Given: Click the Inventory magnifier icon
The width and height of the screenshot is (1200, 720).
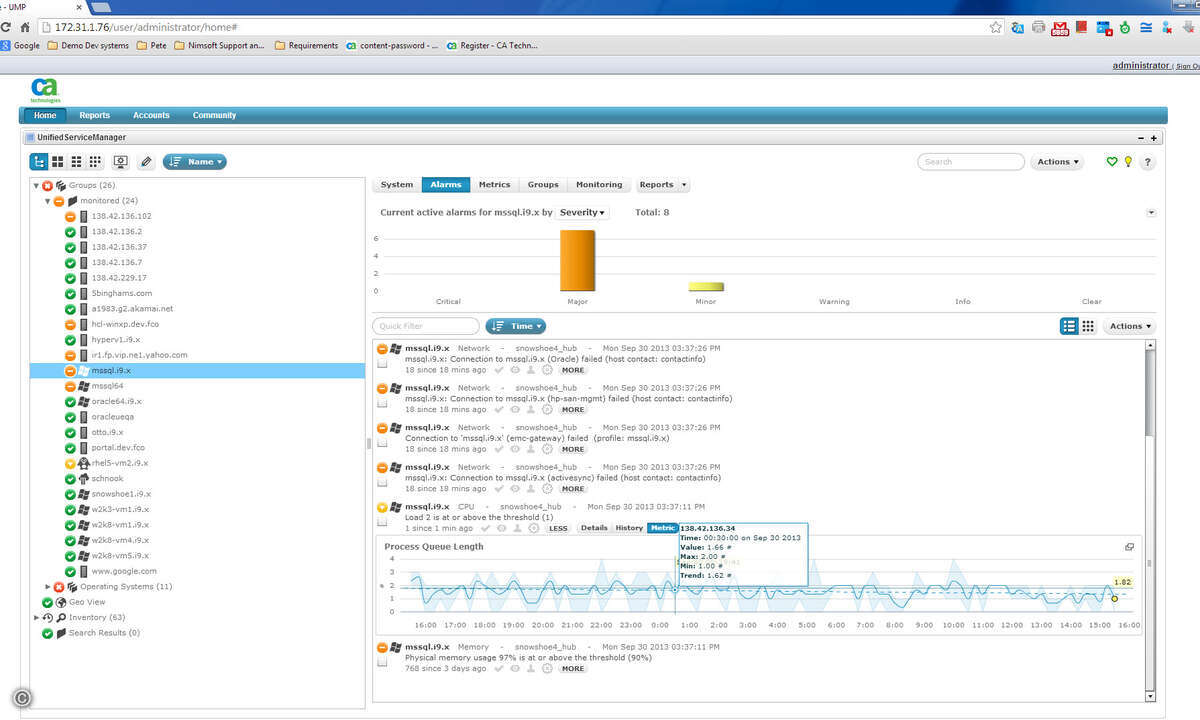Looking at the screenshot, I should [x=61, y=618].
